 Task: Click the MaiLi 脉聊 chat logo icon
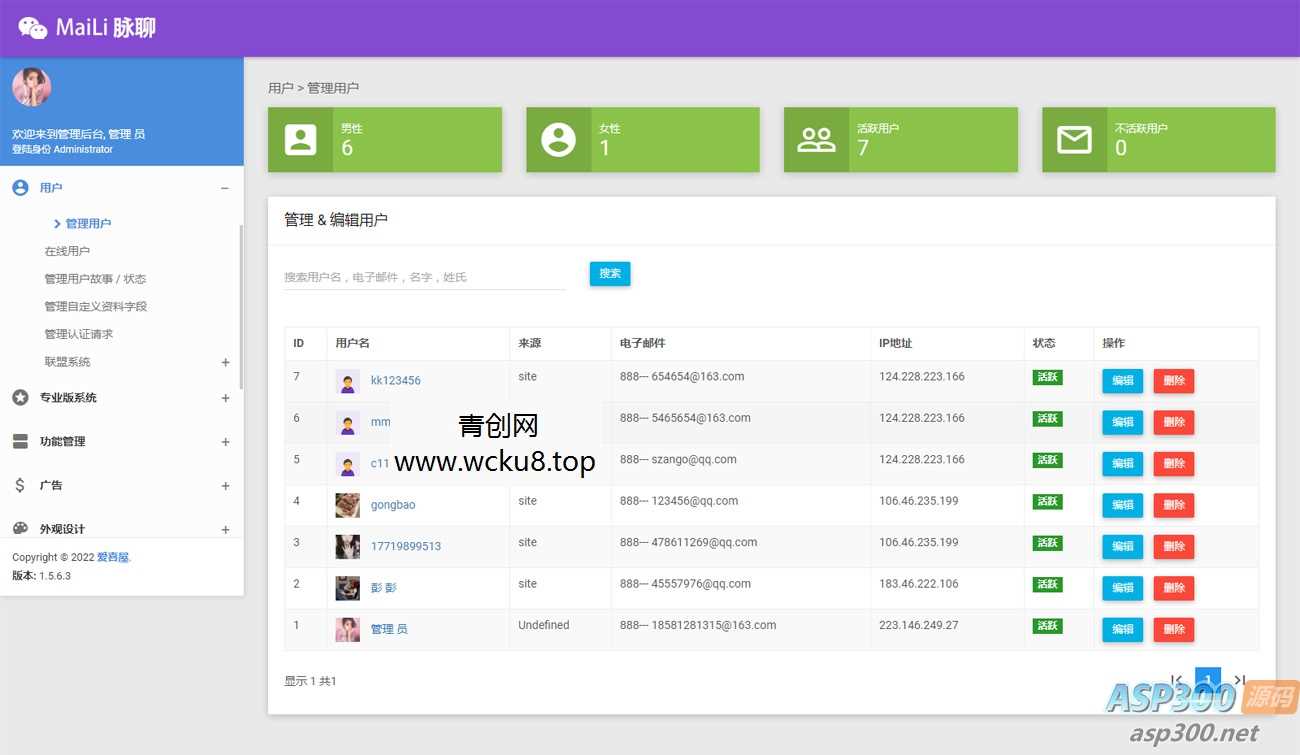click(33, 26)
